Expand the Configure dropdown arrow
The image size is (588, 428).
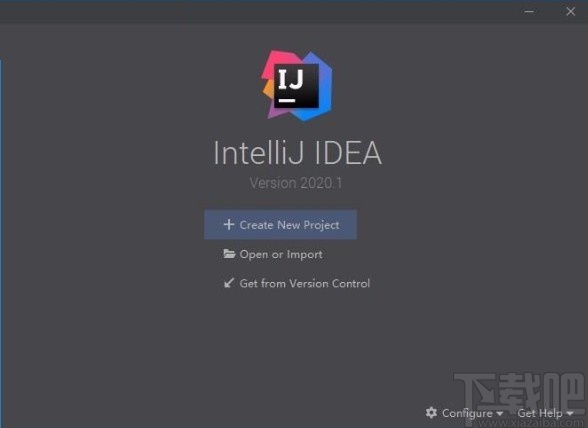[x=500, y=413]
